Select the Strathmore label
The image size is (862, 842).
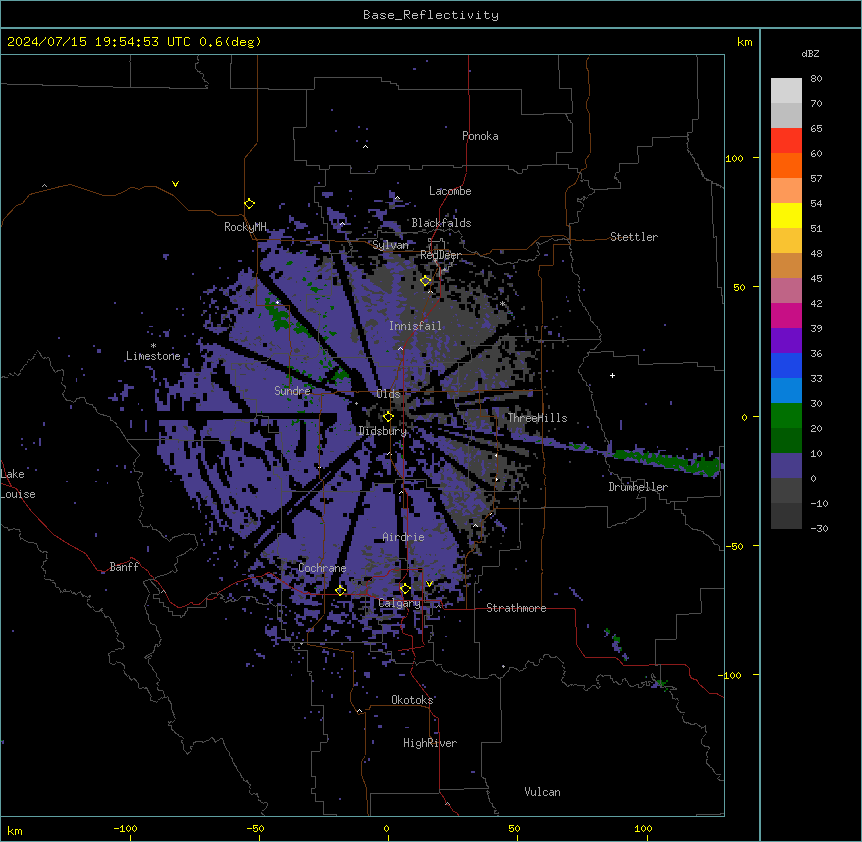pos(516,608)
